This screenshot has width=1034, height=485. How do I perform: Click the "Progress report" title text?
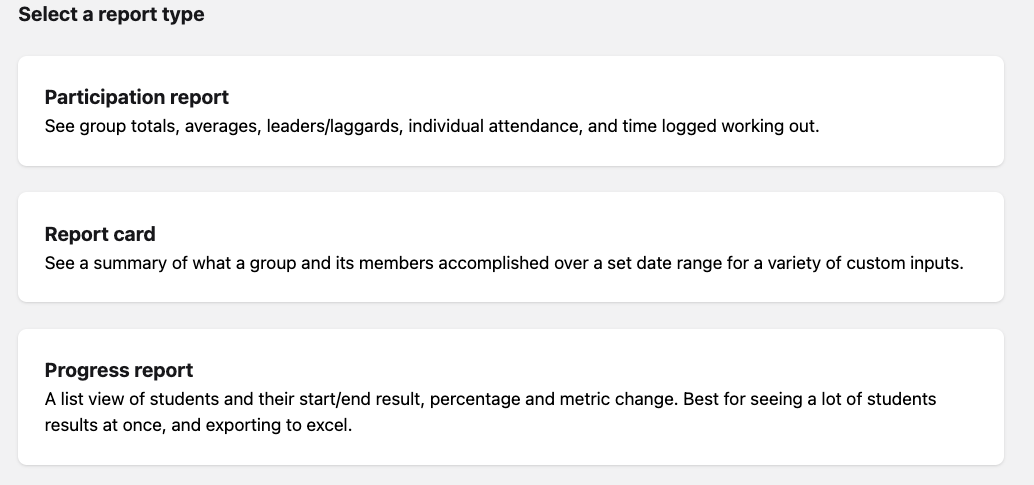pyautogui.click(x=119, y=370)
